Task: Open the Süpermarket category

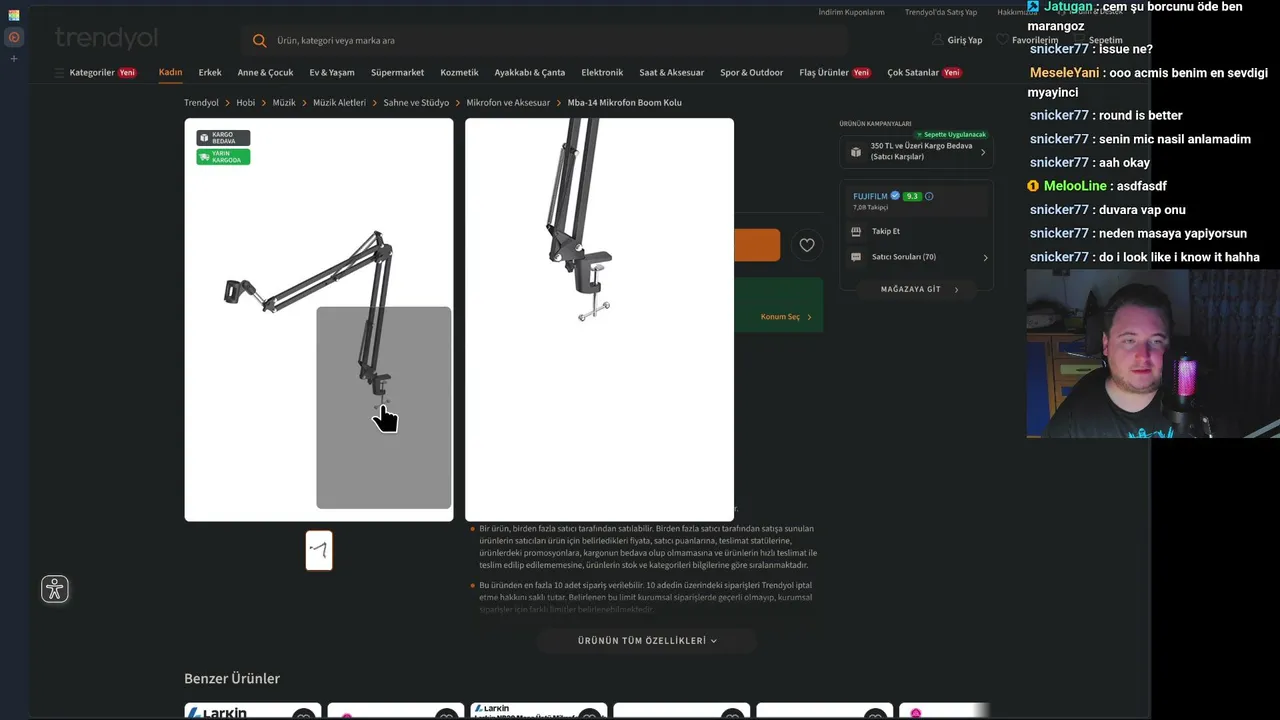Action: point(398,72)
